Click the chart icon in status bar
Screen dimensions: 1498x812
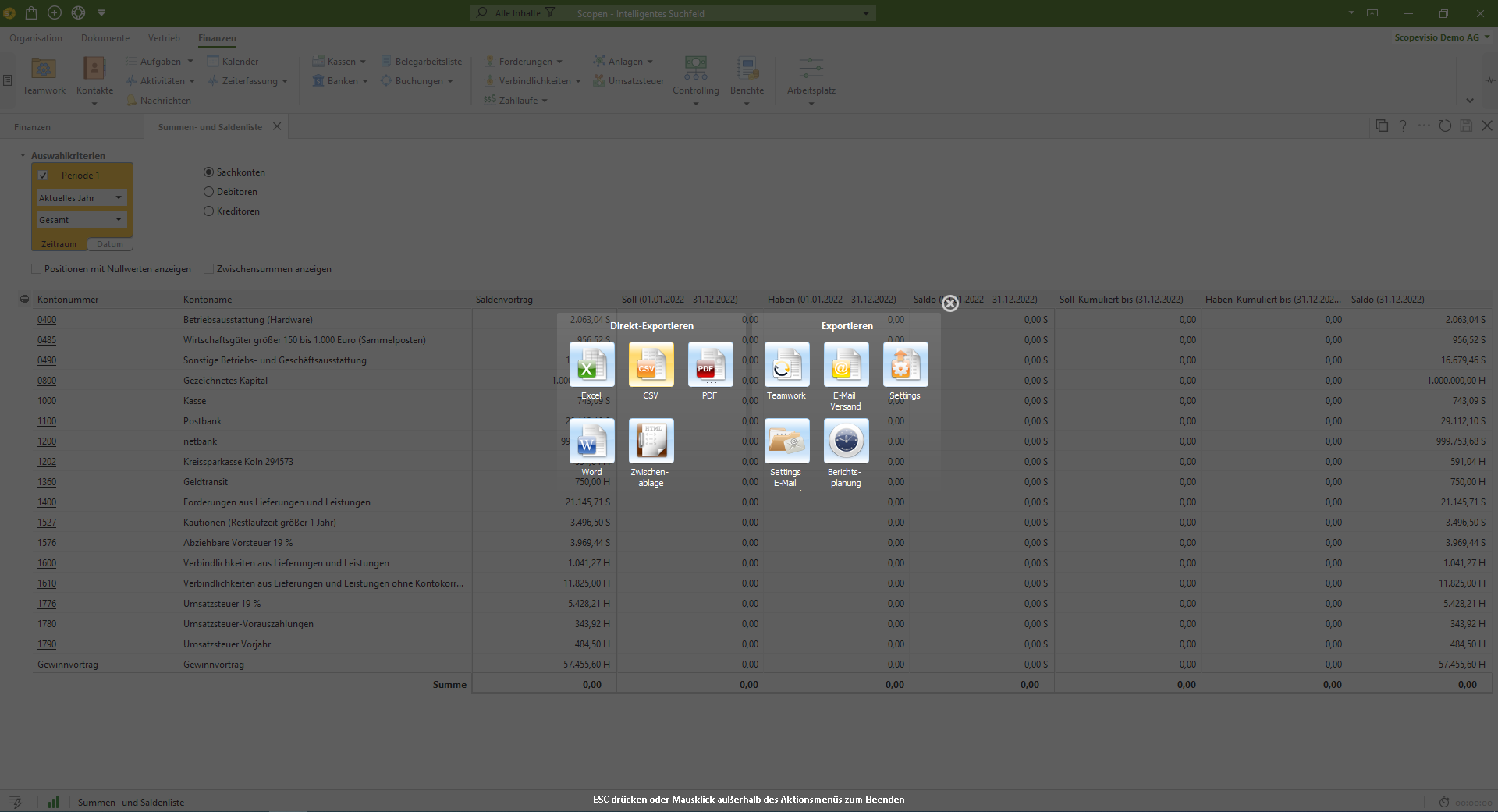(x=53, y=802)
